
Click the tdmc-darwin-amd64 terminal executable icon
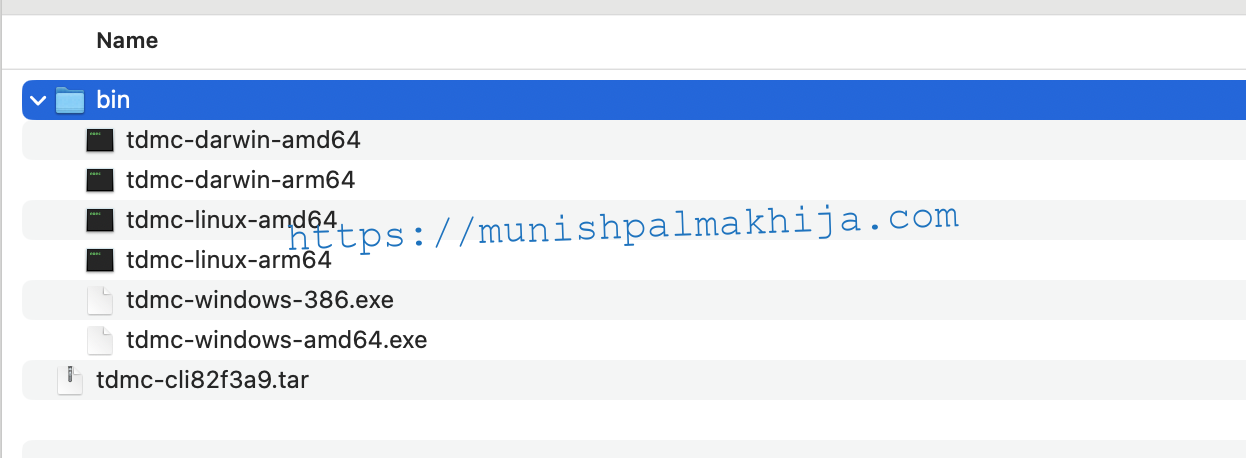pos(100,140)
